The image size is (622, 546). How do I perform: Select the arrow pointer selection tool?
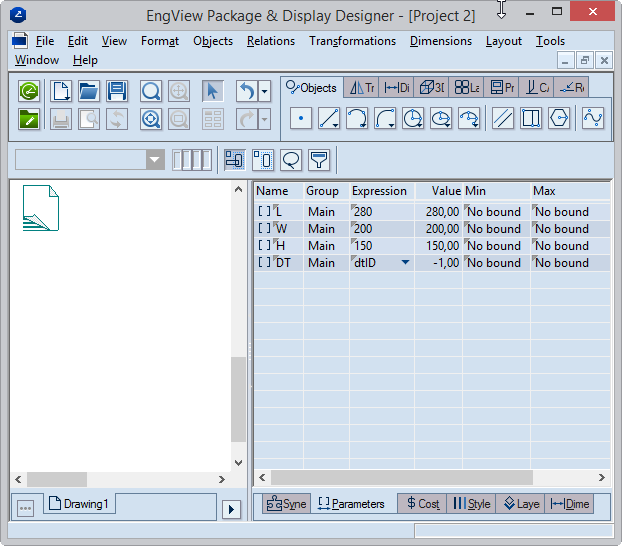(x=212, y=91)
